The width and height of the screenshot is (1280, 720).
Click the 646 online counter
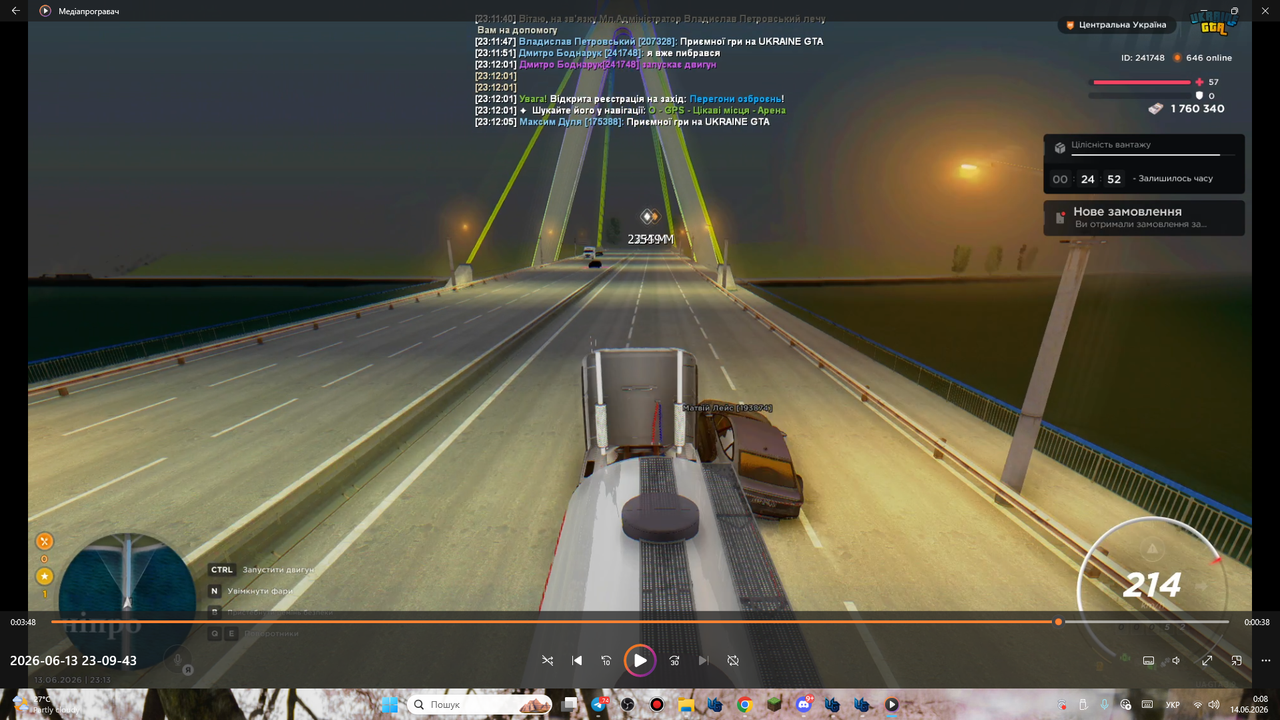pos(1203,58)
